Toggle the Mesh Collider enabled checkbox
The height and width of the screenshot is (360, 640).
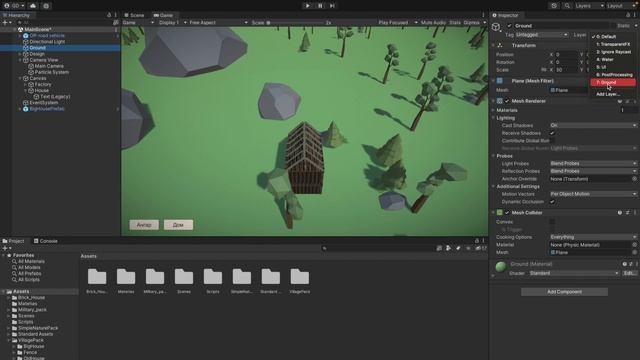click(x=507, y=213)
